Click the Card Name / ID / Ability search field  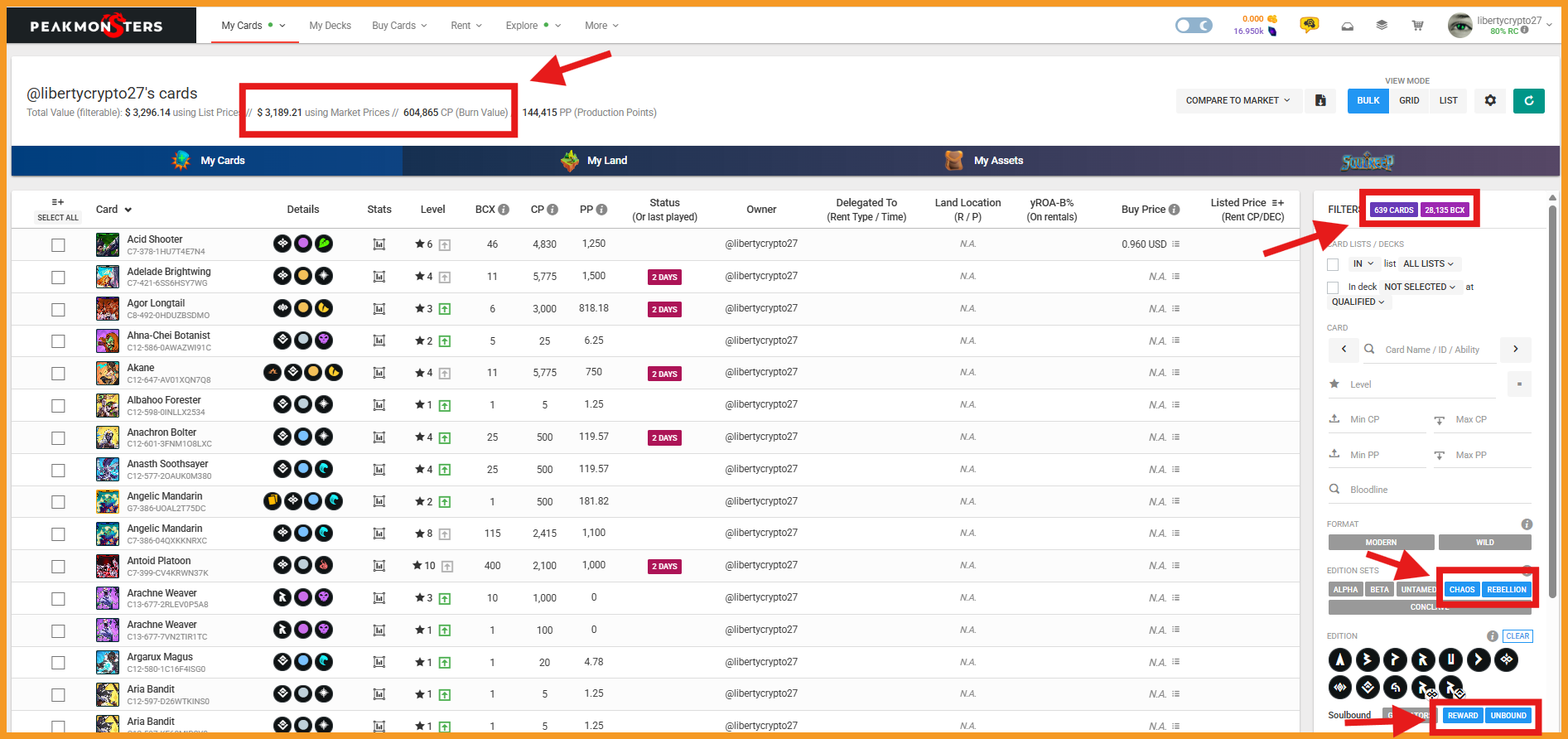(x=1432, y=350)
